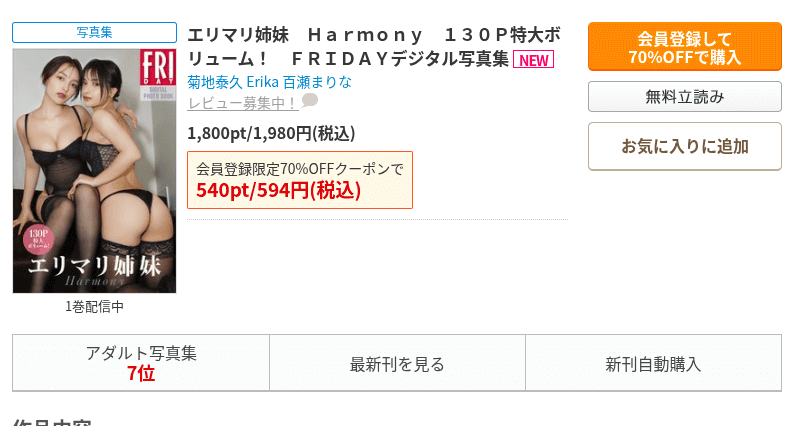Select the 最新刊を見る tab
The image size is (799, 426).
click(397, 364)
